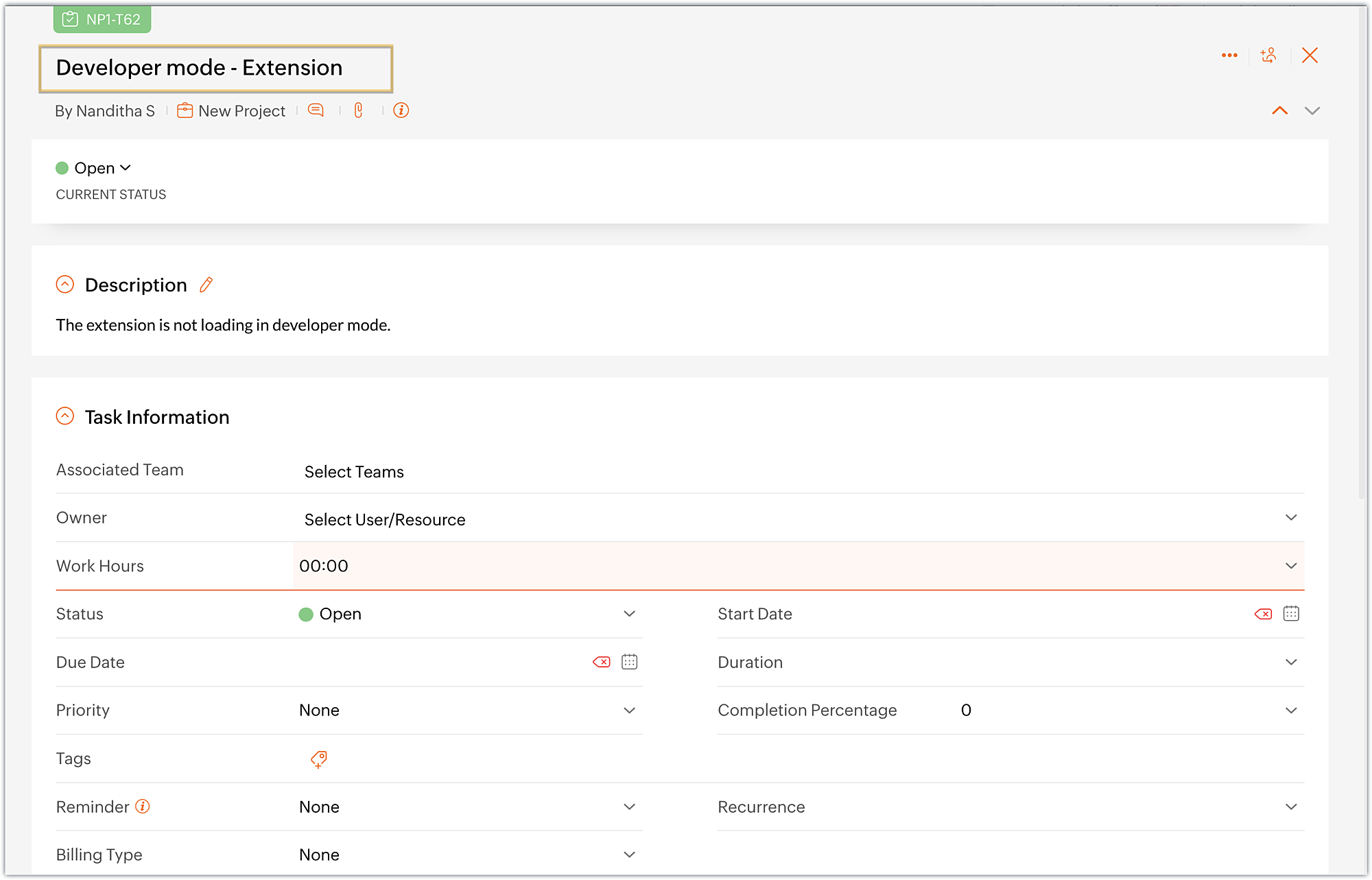Click the add follower user icon
The image size is (1372, 880).
1268,56
